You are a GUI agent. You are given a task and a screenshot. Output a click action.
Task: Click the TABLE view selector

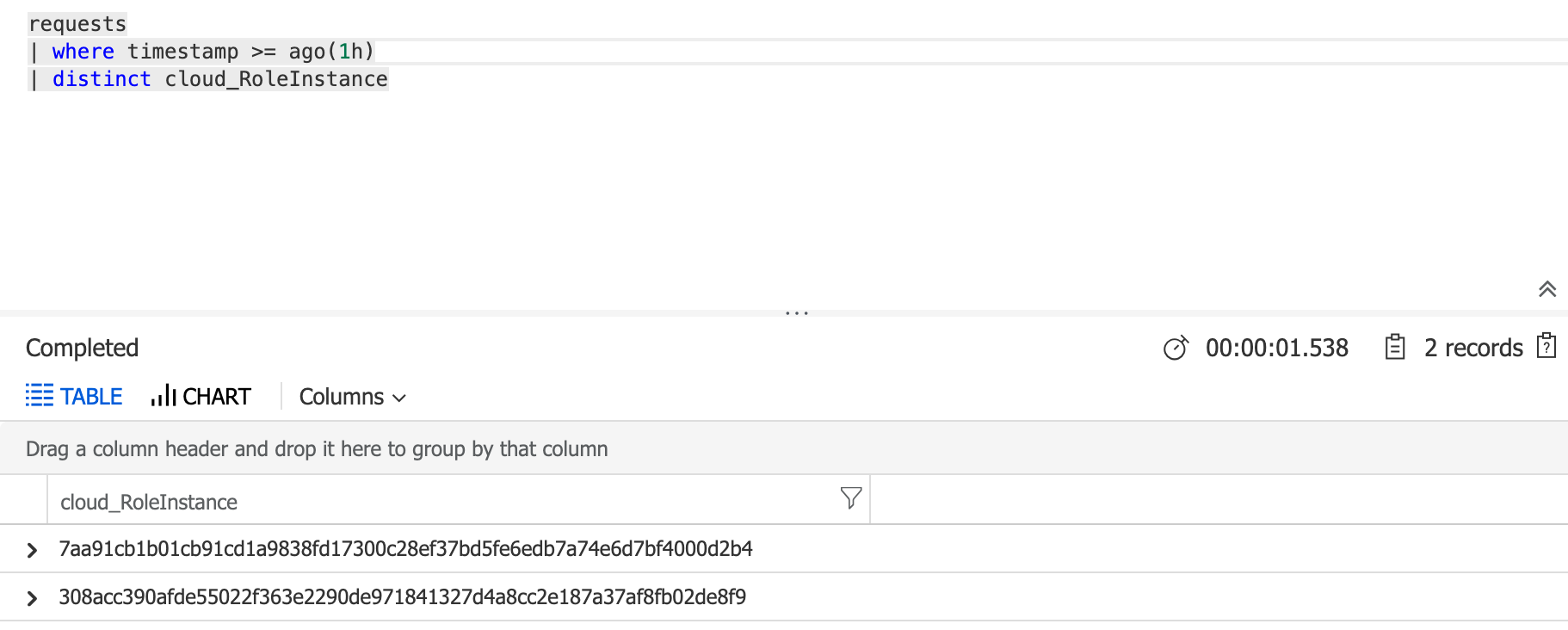pos(90,396)
